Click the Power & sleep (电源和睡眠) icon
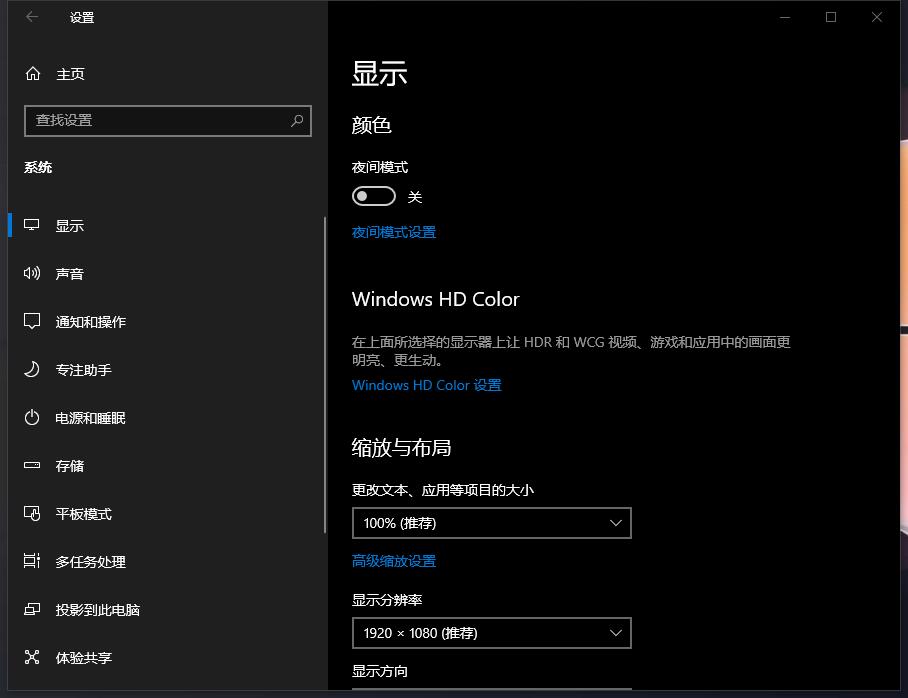The width and height of the screenshot is (908, 698). click(x=33, y=418)
